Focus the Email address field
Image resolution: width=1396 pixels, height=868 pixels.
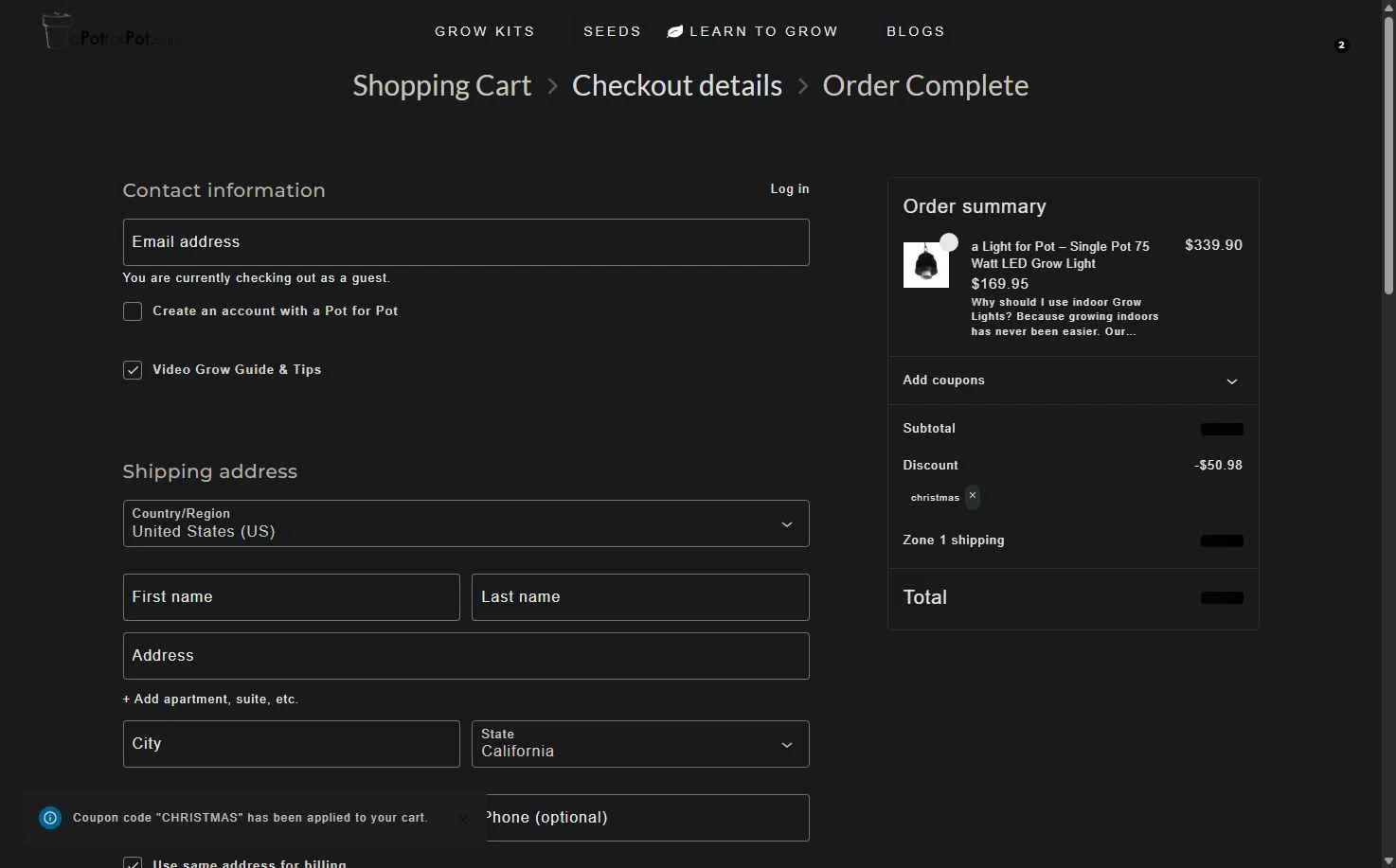[x=466, y=242]
